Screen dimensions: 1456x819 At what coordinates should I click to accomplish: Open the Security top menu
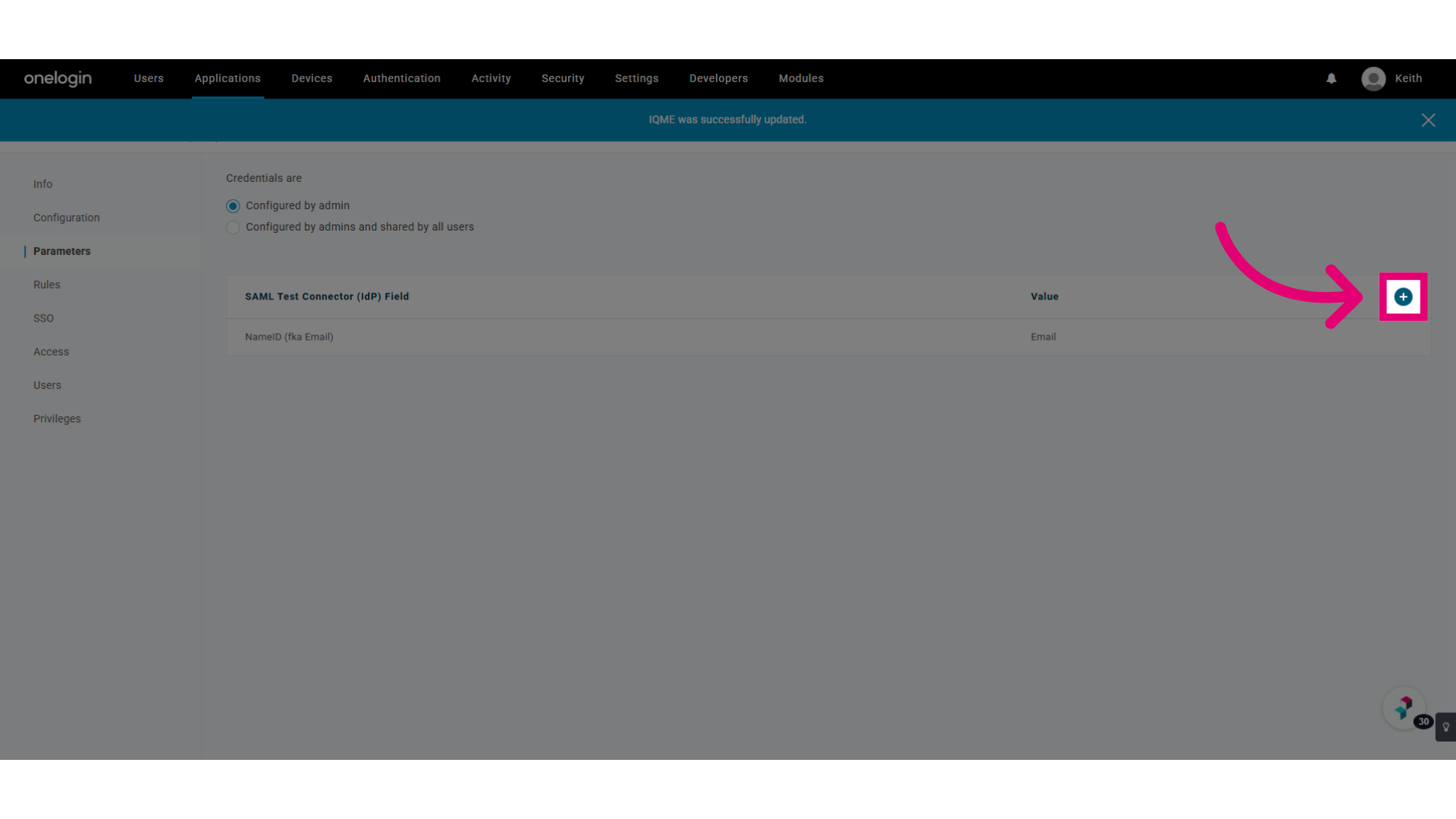(563, 78)
